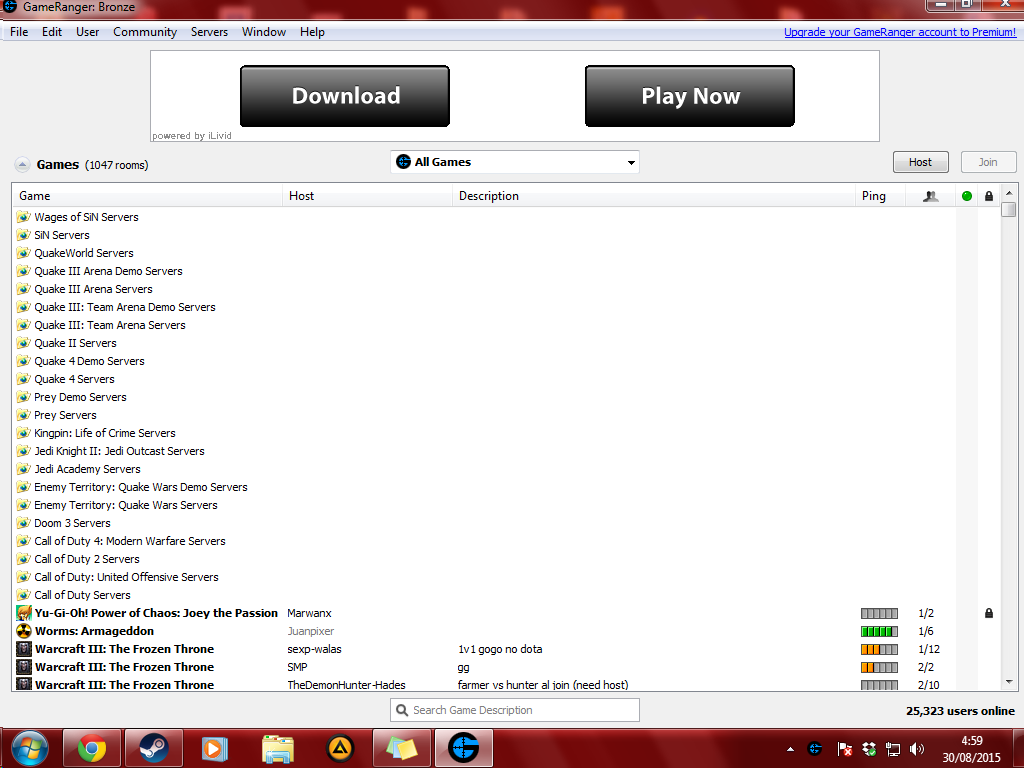Screen dimensions: 1024x768
Task: Sort list by Game column header
Action: pyautogui.click(x=148, y=196)
